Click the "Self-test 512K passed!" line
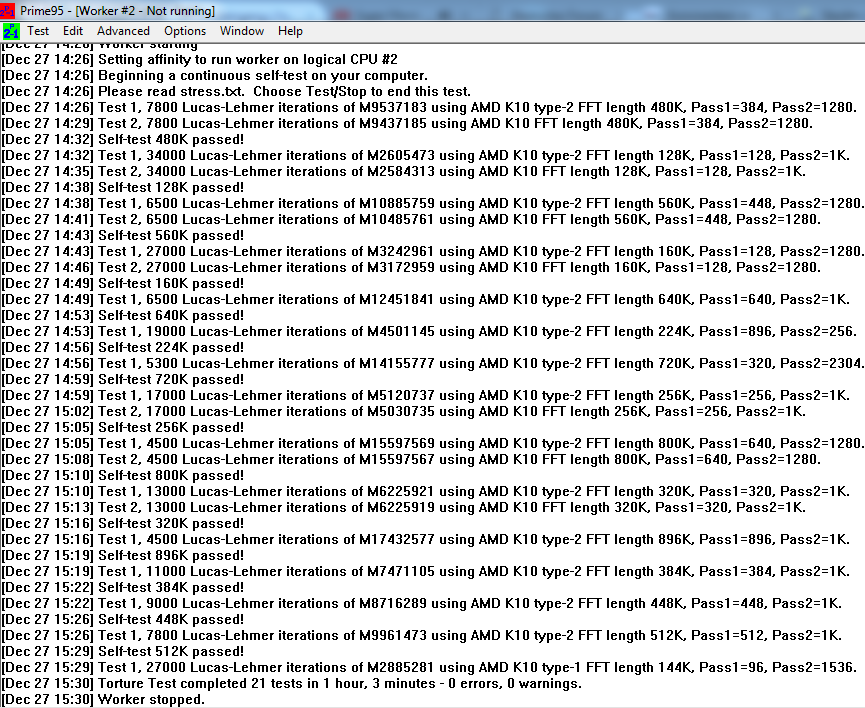 click(x=122, y=652)
